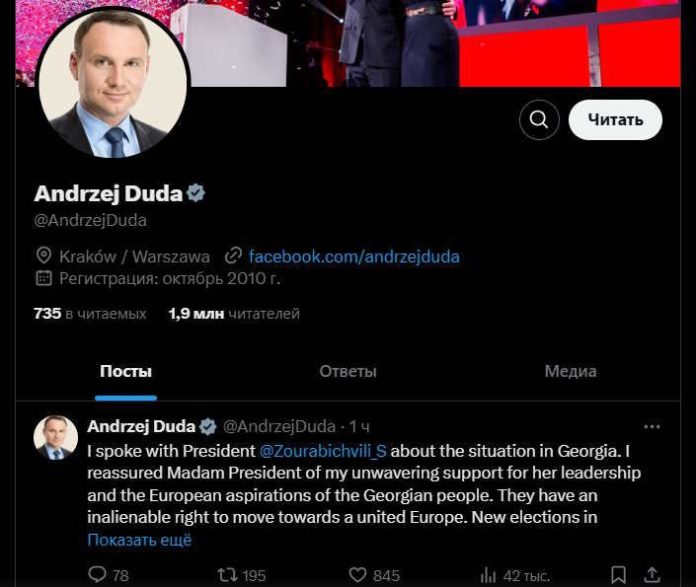Open the large Andrzej Duda profile photo
The height and width of the screenshot is (587, 696).
click(114, 83)
